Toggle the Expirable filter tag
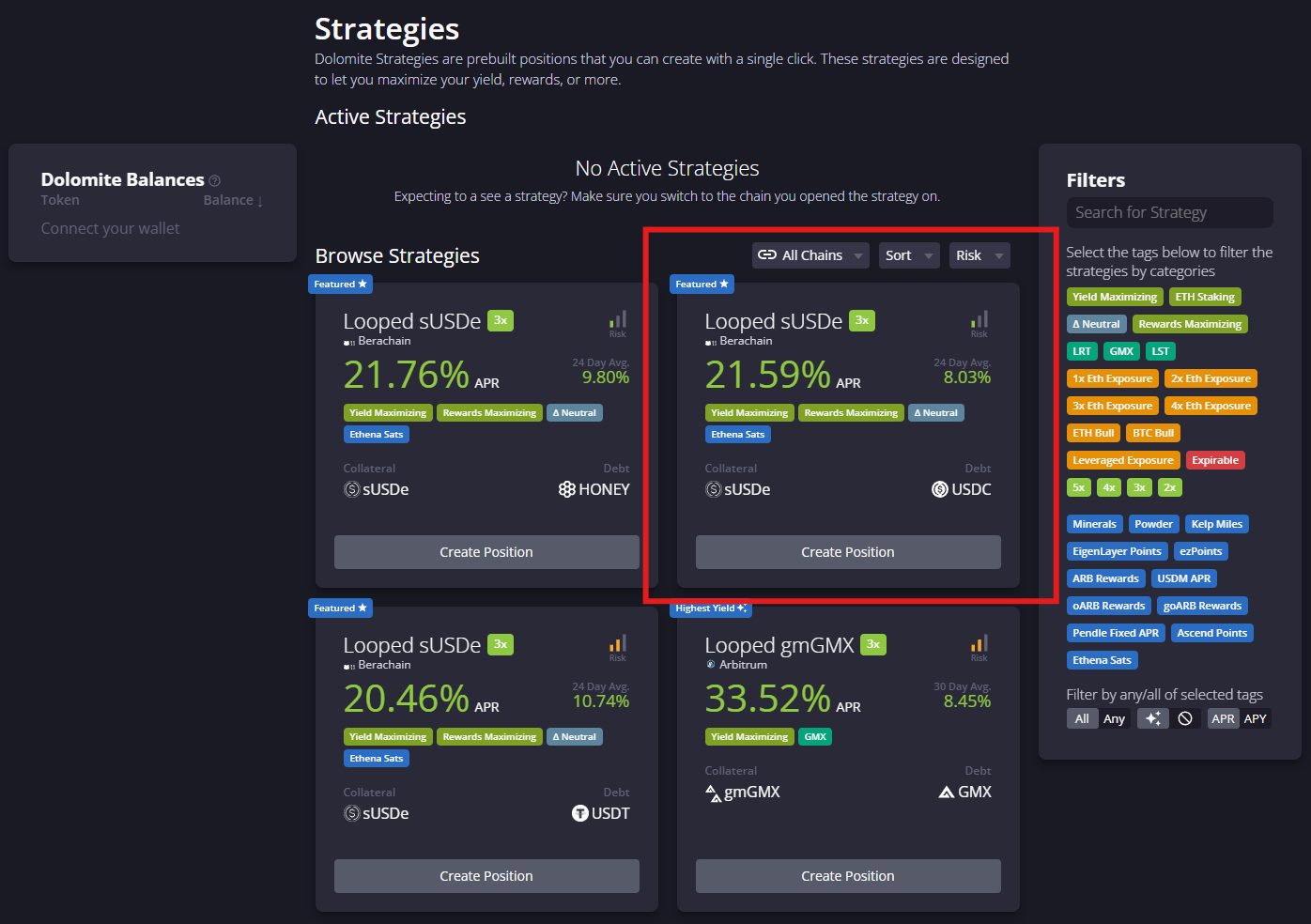The width and height of the screenshot is (1311, 924). 1215,460
